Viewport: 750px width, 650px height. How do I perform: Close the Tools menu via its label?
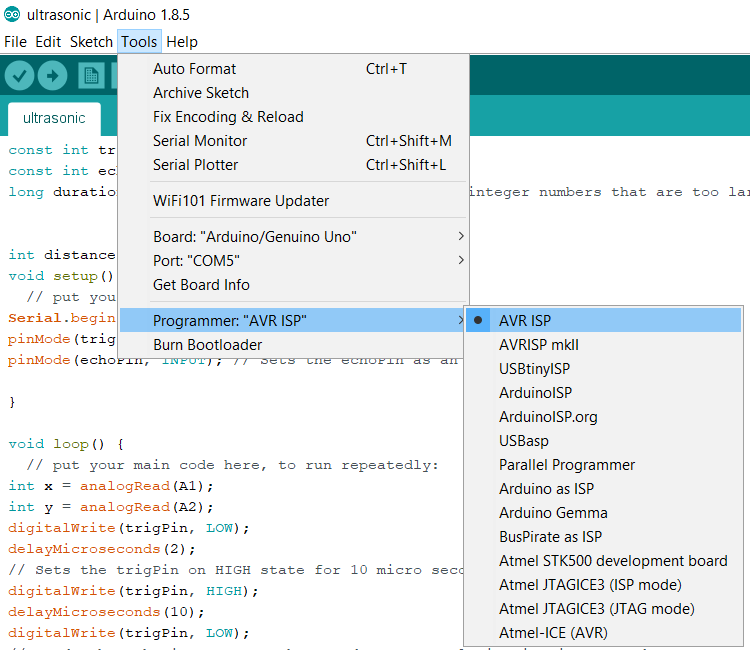tap(139, 42)
